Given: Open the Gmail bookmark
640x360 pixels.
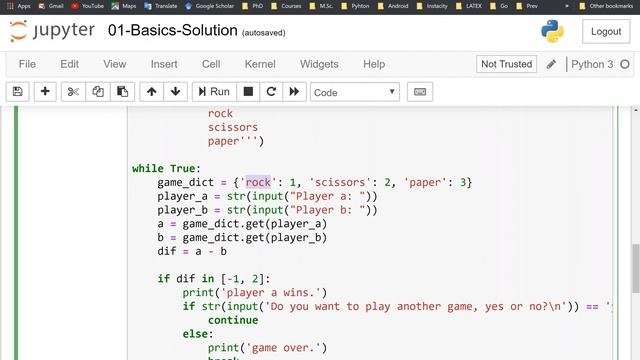Looking at the screenshot, I should [x=51, y=6].
